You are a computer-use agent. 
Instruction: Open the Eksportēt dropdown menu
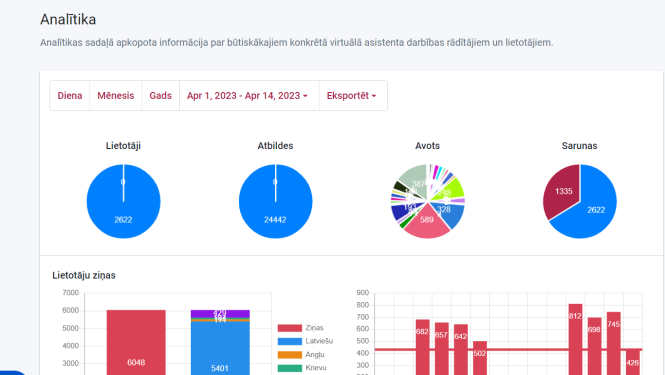[352, 95]
